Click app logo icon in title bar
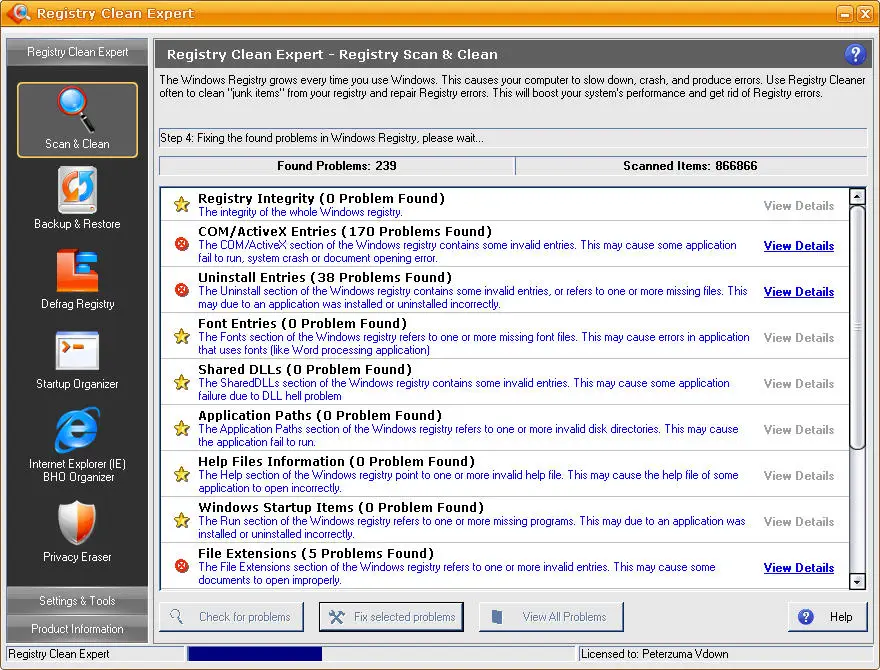Screen dimensions: 880x670 point(19,12)
